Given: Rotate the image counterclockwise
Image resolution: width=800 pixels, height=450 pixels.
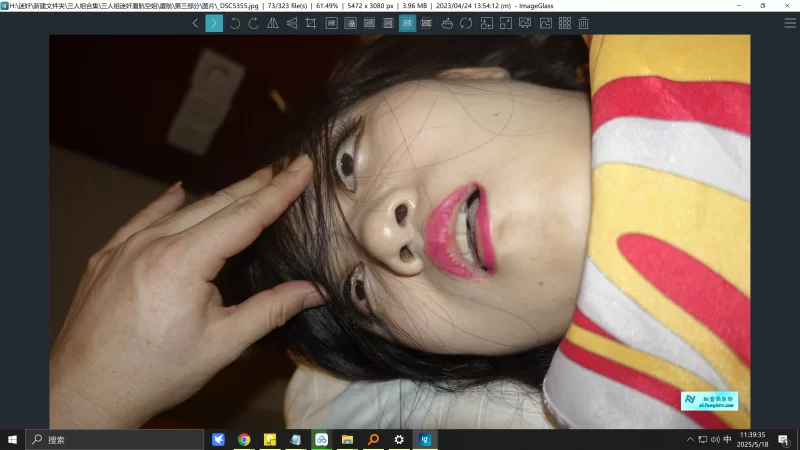Looking at the screenshot, I should tap(235, 23).
